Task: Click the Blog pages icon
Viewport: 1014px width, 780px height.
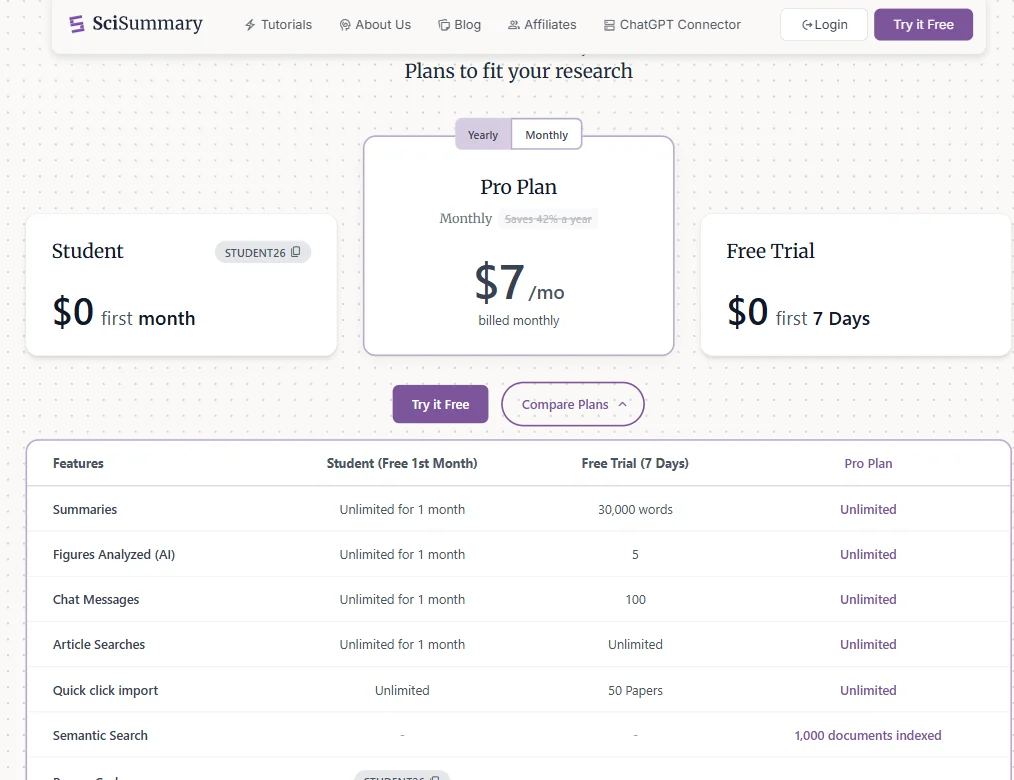Action: coord(444,25)
